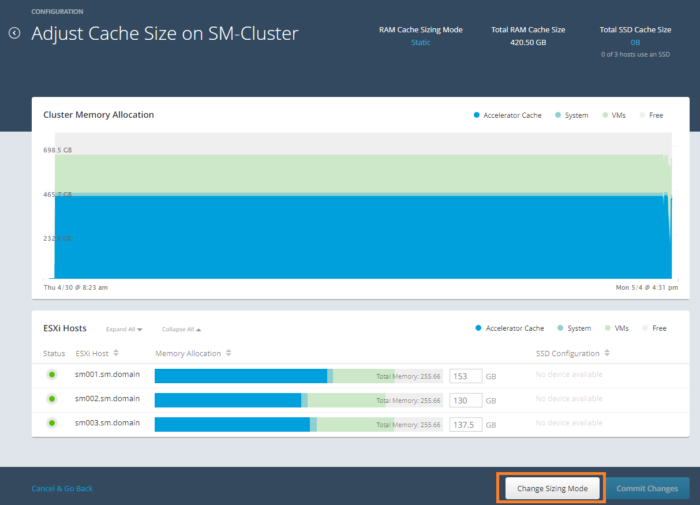Viewport: 700px width, 505px height.
Task: Click No device available for sm003
Action: point(569,422)
